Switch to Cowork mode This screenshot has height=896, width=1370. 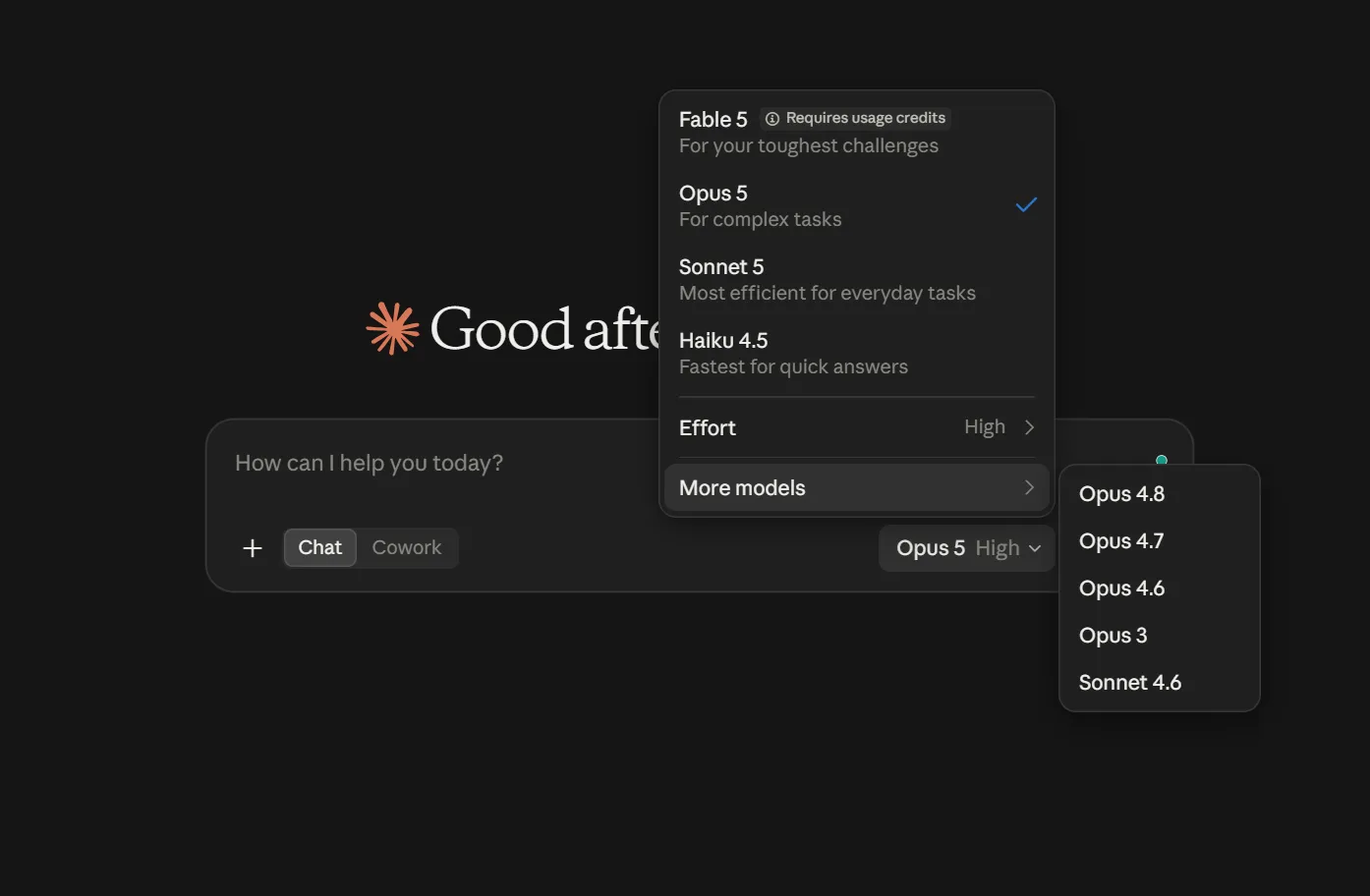tap(407, 548)
